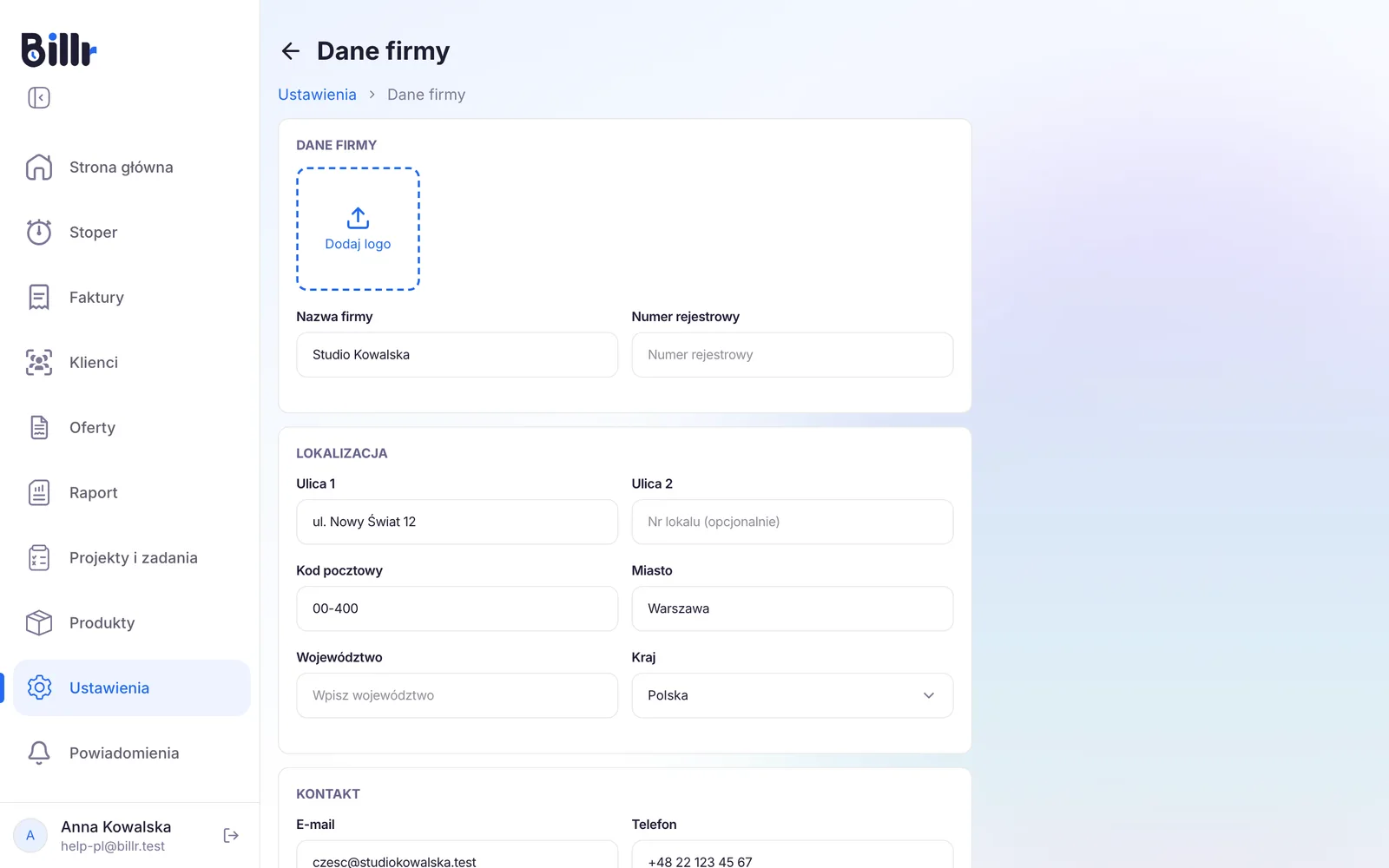Select Raport in the sidebar
The width and height of the screenshot is (1389, 868).
pyautogui.click(x=131, y=492)
